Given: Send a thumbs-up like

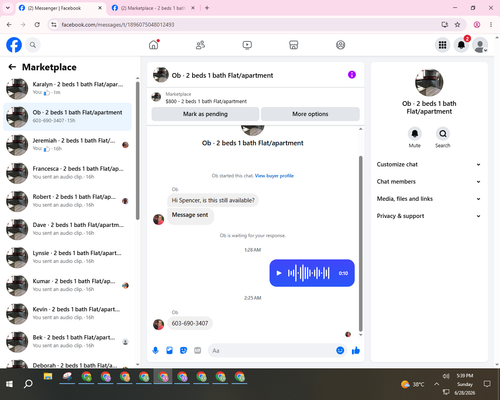Looking at the screenshot, I should pyautogui.click(x=356, y=350).
